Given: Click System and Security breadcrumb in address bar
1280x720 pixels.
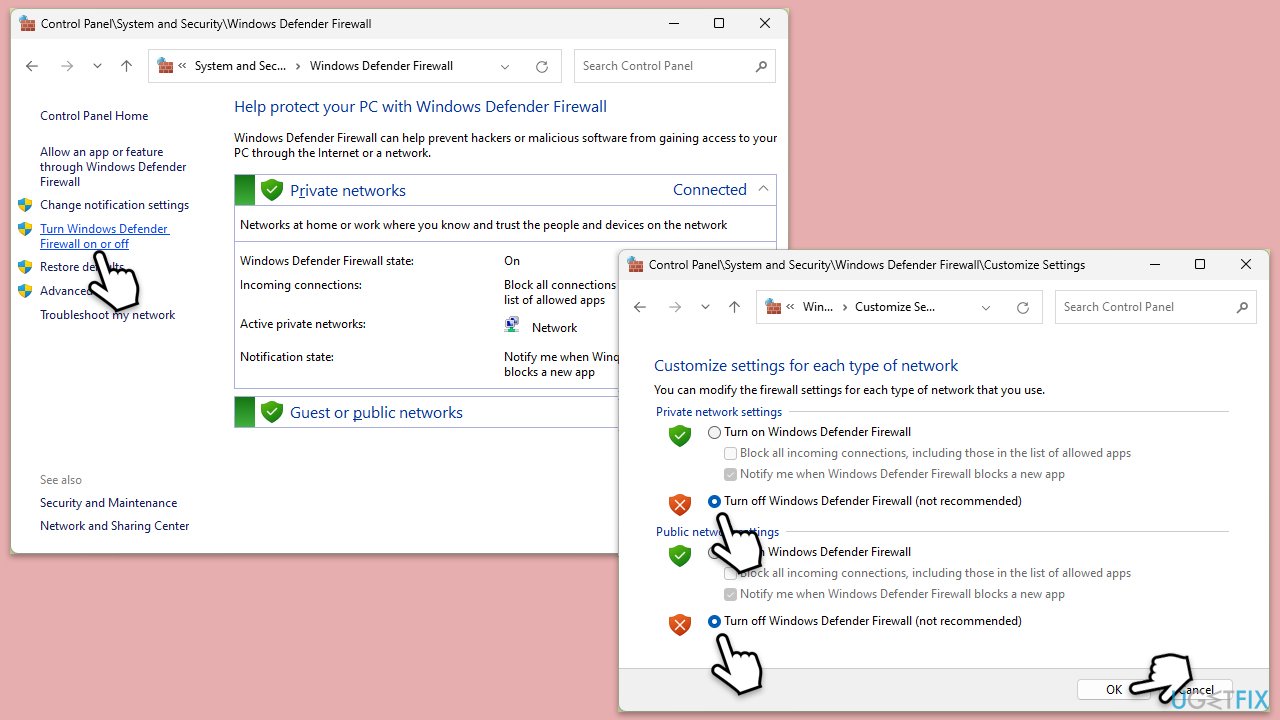Looking at the screenshot, I should click(x=240, y=66).
